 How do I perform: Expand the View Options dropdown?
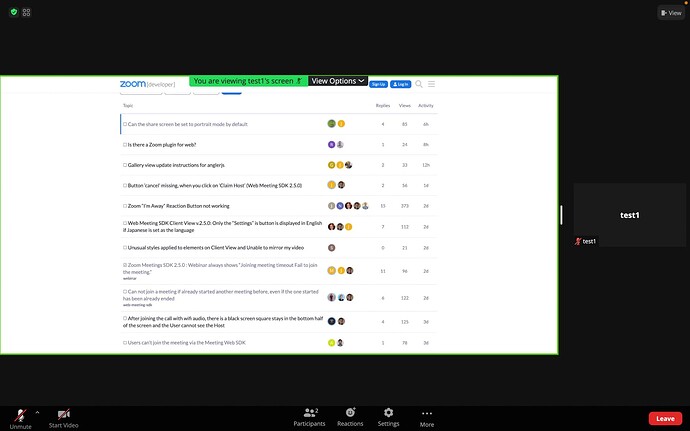tap(338, 81)
